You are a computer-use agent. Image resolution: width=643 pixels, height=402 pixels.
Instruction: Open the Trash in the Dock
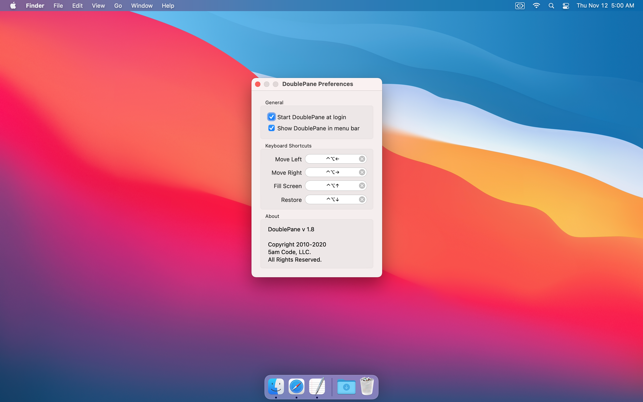[x=367, y=386]
